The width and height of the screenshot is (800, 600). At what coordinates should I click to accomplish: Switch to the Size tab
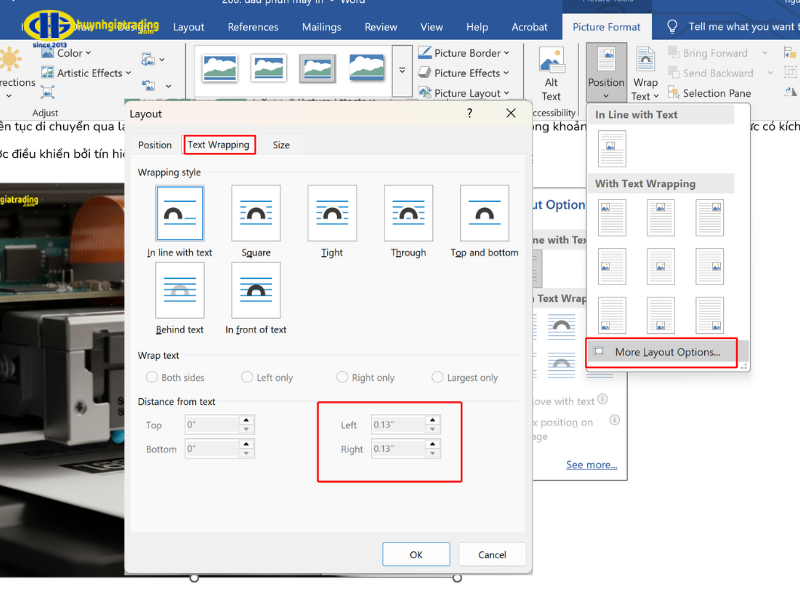click(x=281, y=145)
